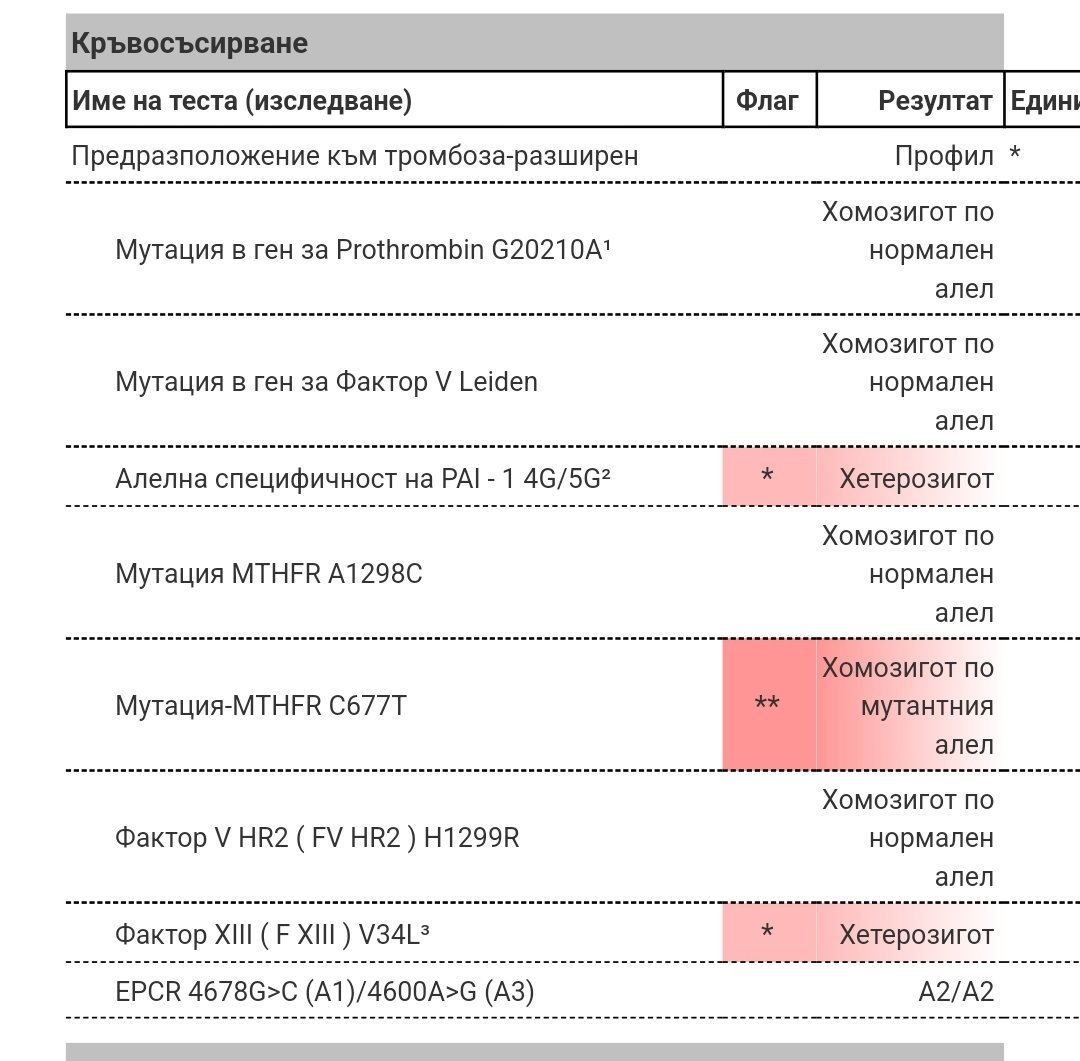Screen dimensions: 1080x1061
Task: Select the Фактор V HR2 H1299R test name
Action: coord(317,838)
